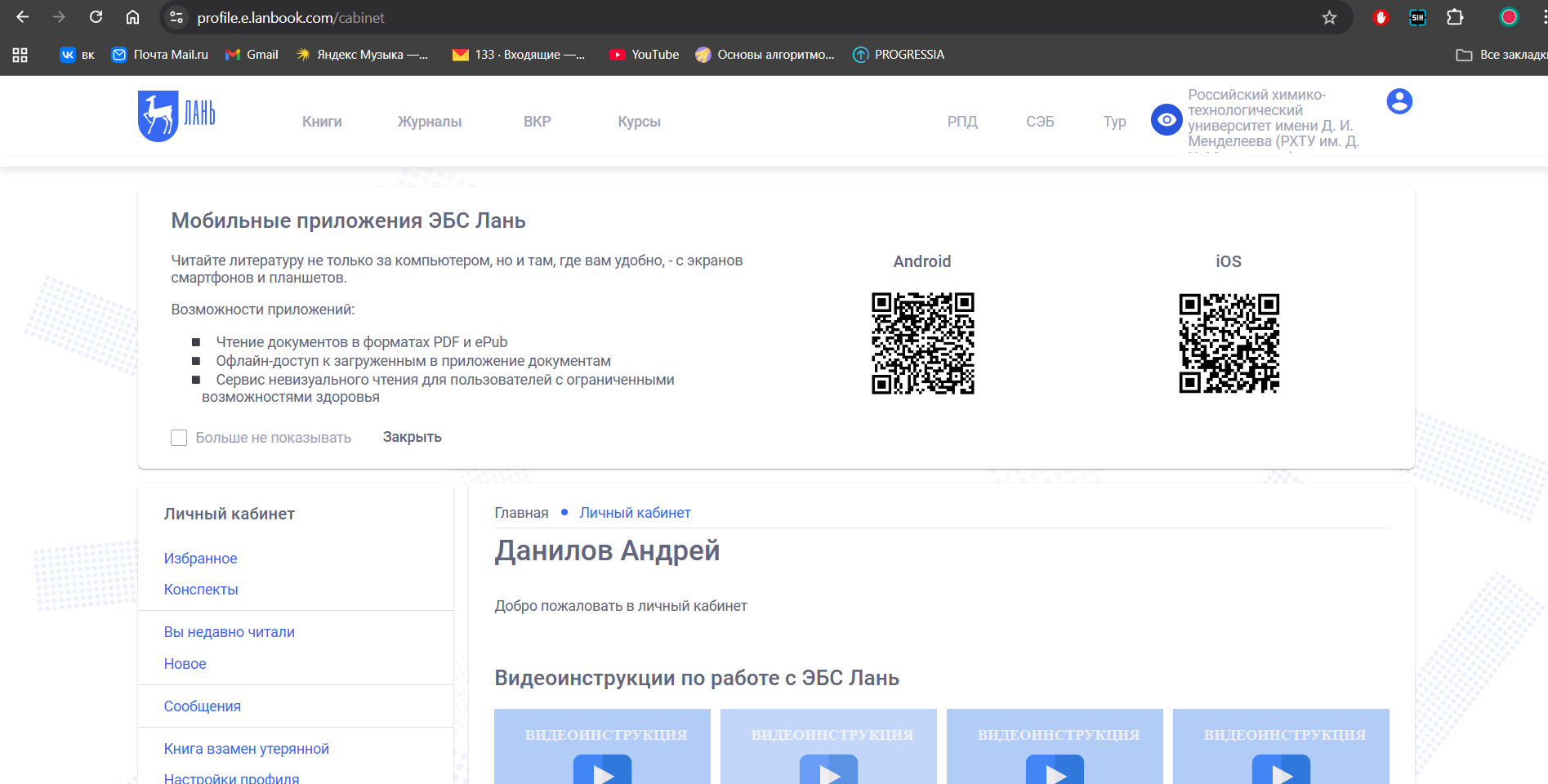Open the 'Книги' menu item

click(322, 122)
